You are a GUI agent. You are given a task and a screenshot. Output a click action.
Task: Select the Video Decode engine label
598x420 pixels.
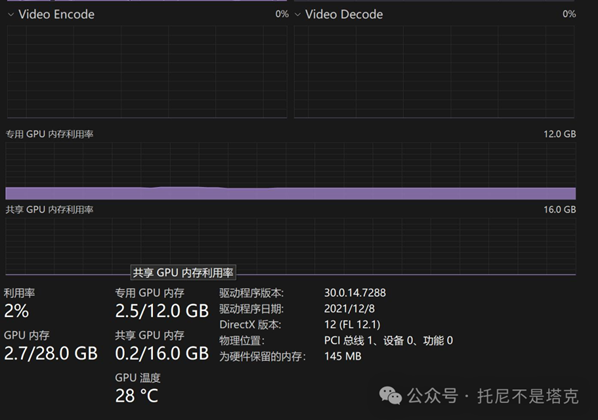point(344,14)
